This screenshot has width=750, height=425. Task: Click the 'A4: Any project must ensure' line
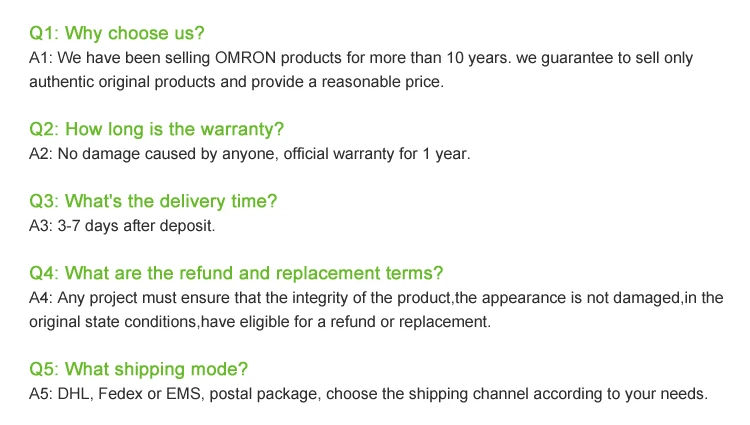(x=376, y=298)
